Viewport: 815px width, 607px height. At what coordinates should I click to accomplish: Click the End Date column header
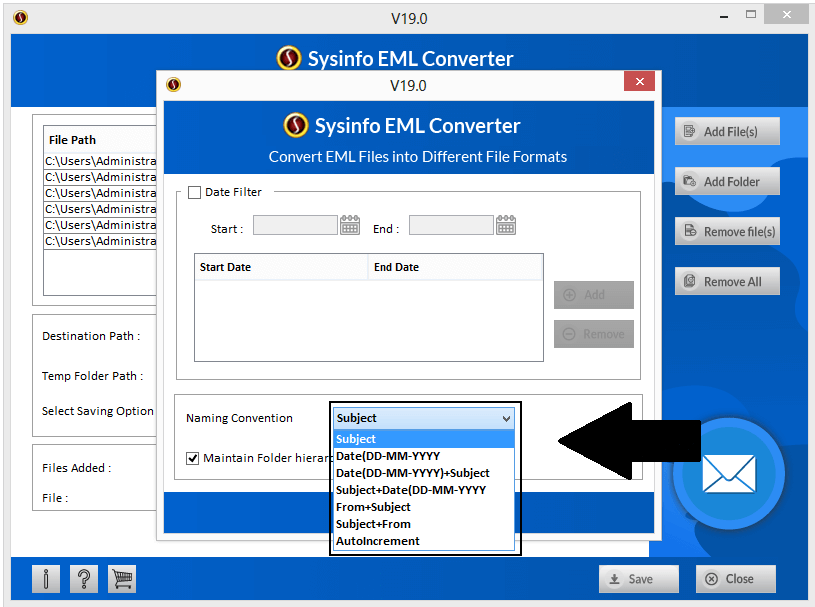coord(455,267)
